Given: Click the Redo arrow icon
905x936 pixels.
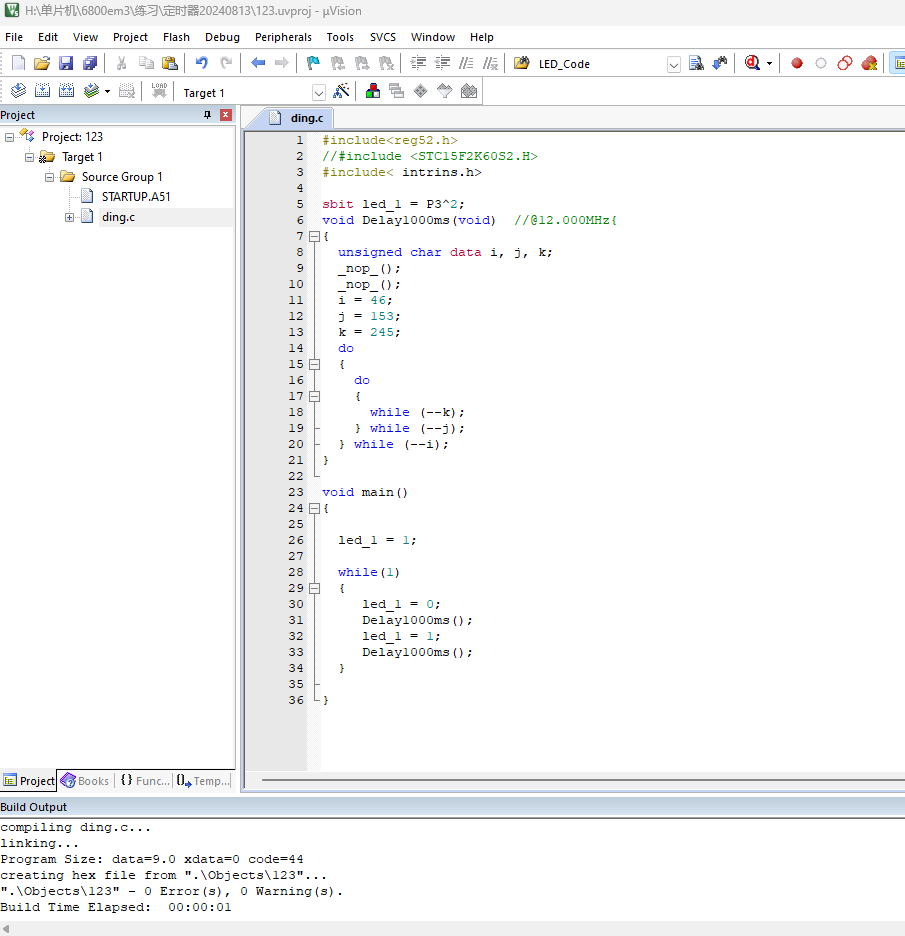Looking at the screenshot, I should tap(226, 63).
